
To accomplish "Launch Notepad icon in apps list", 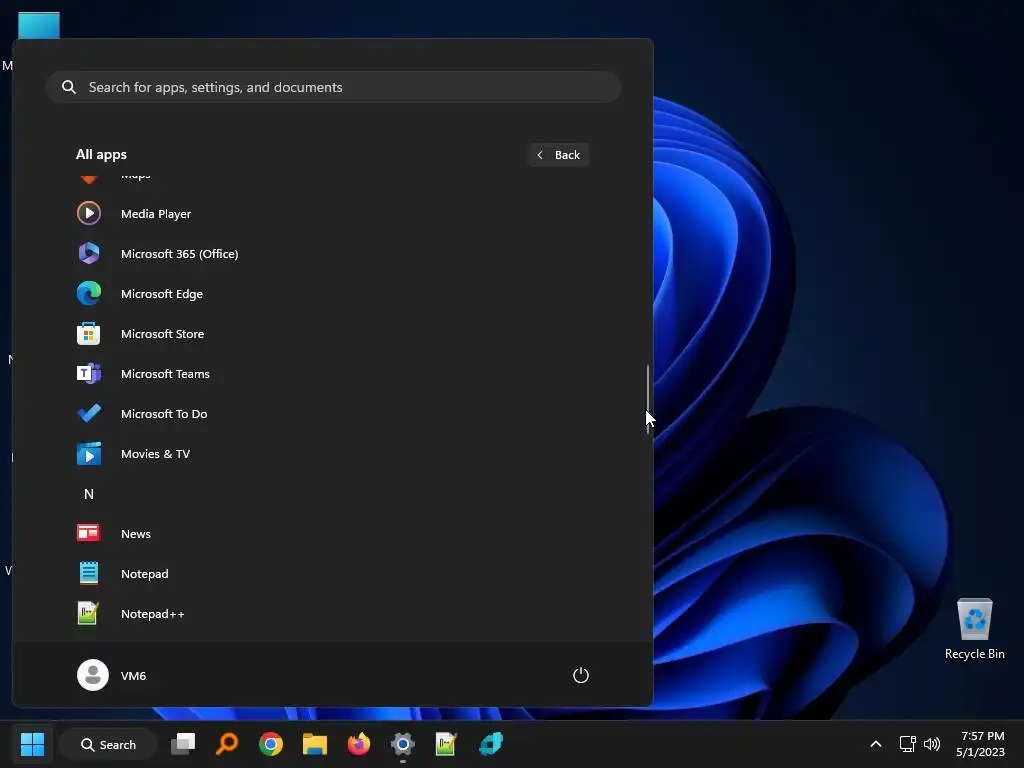I will coord(89,573).
